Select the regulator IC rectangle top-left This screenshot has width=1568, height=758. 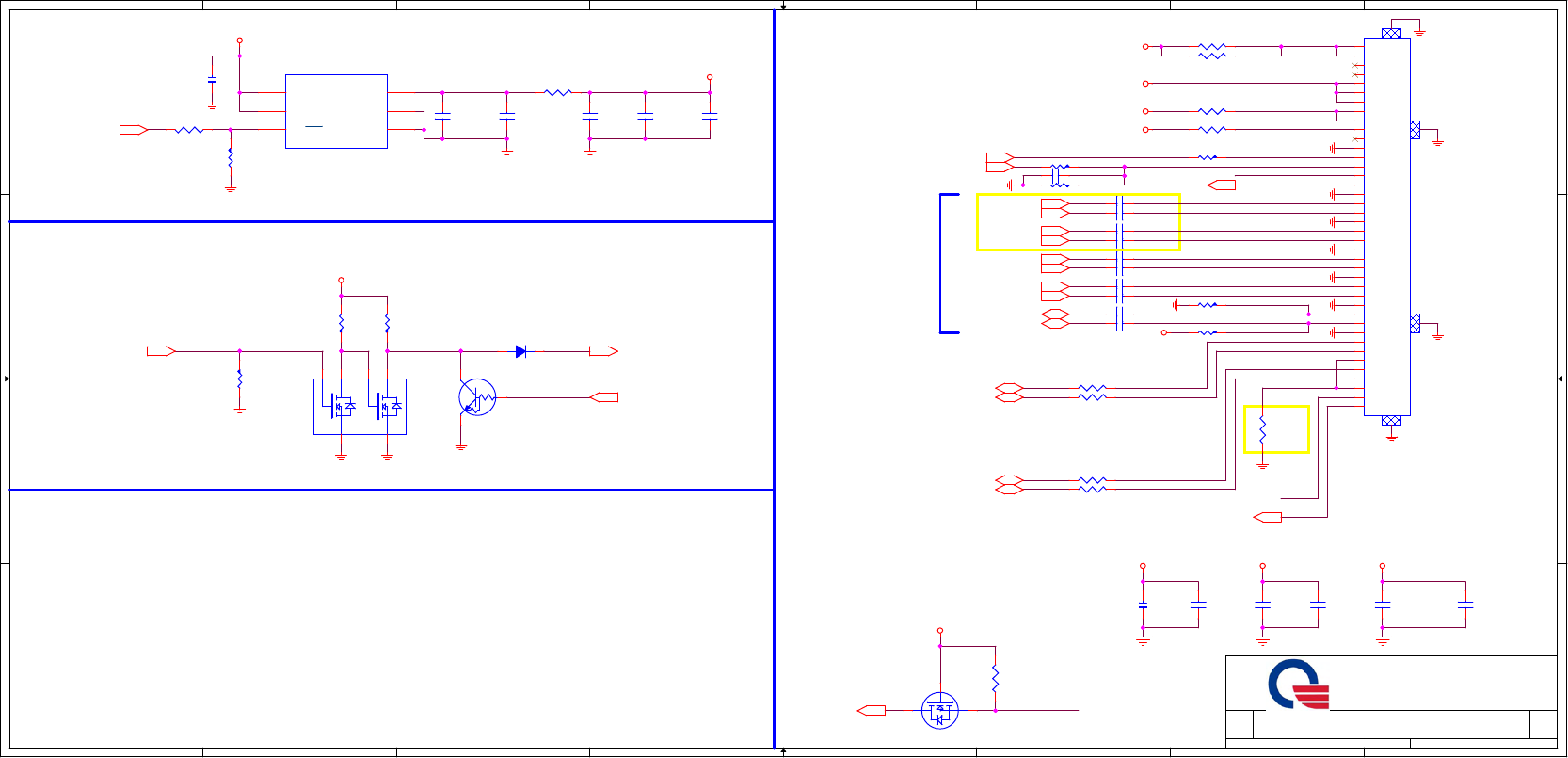pyautogui.click(x=336, y=111)
